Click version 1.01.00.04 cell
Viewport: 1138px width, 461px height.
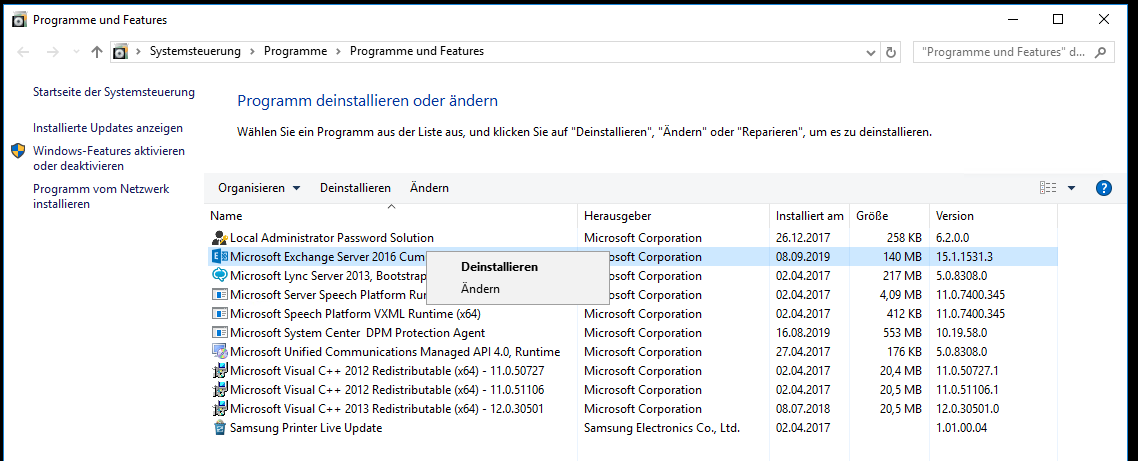(961, 428)
